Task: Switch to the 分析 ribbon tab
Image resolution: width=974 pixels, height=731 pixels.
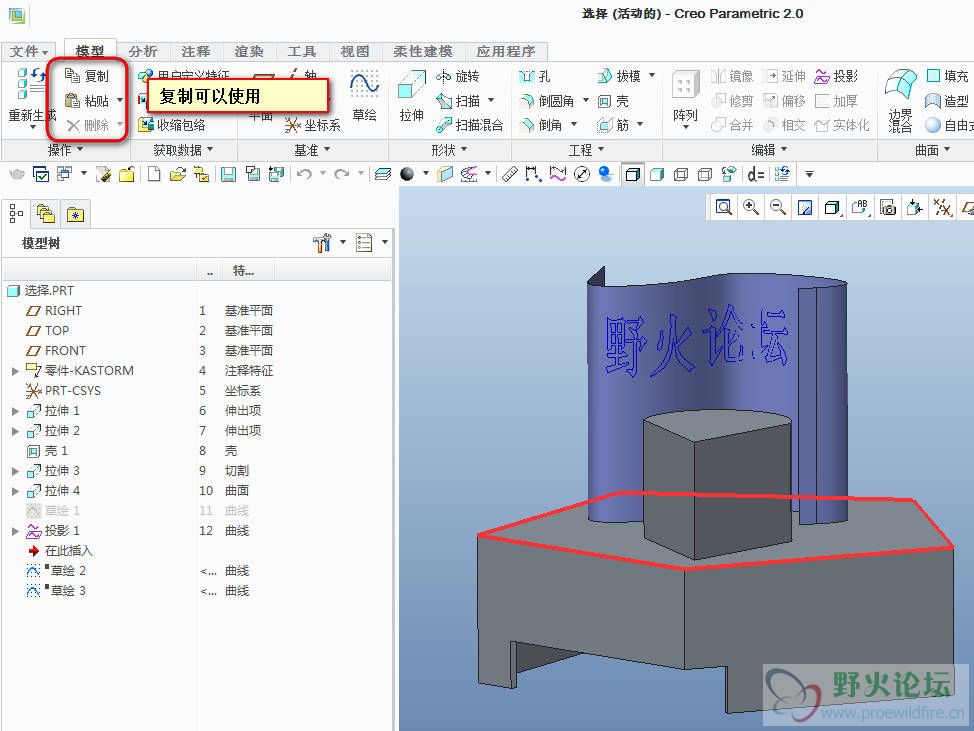Action: tap(143, 51)
